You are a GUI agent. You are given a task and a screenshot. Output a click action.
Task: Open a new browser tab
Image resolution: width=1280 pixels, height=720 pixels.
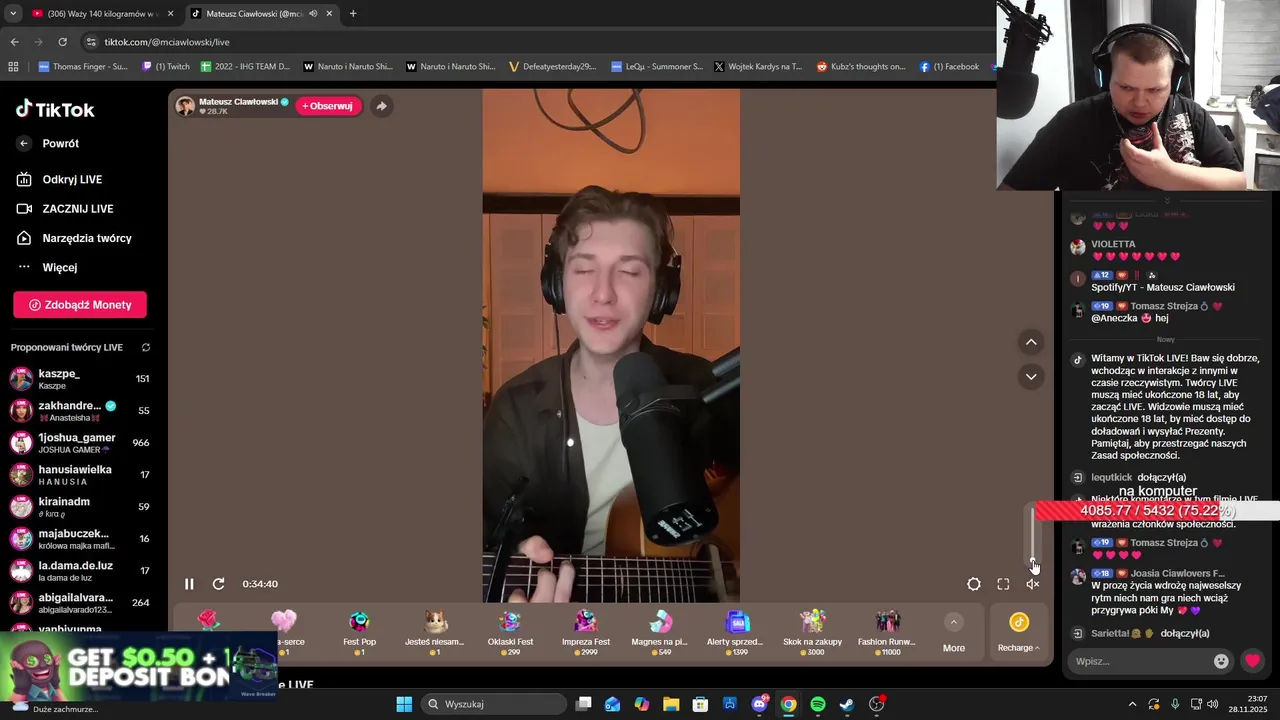pos(353,14)
